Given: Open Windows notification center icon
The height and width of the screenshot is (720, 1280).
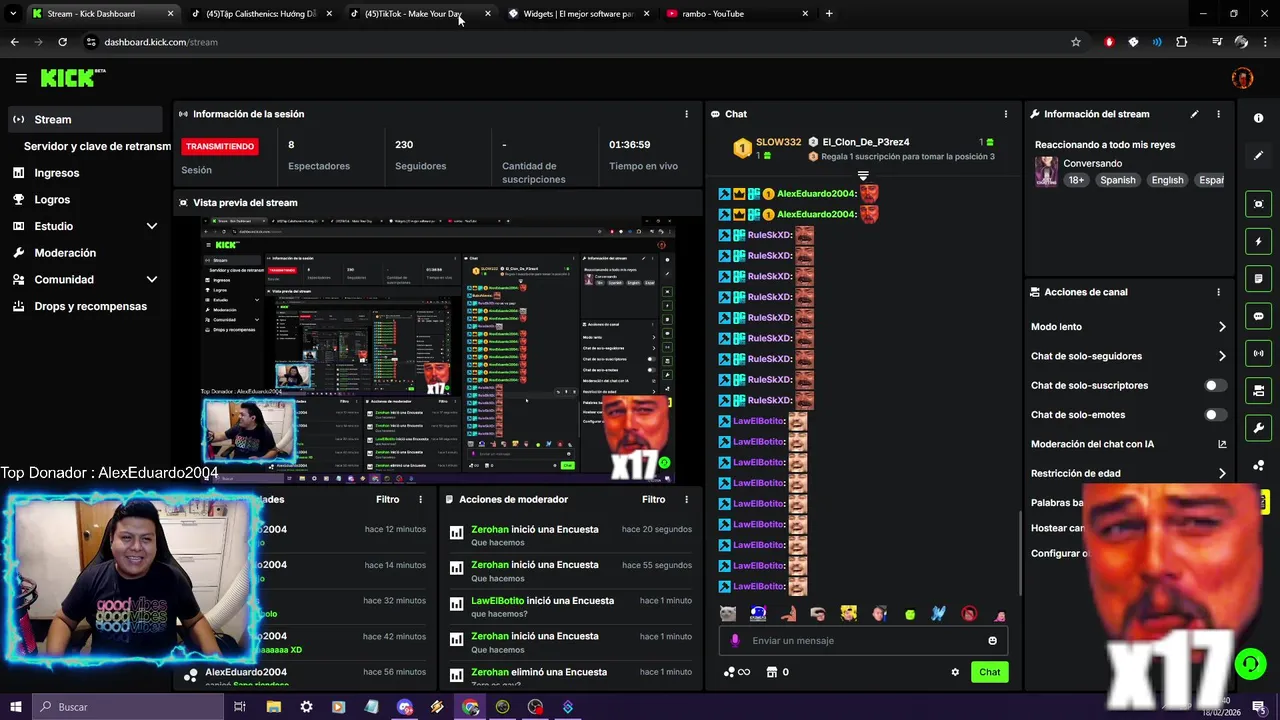Looking at the screenshot, I should pyautogui.click(x=1258, y=707).
